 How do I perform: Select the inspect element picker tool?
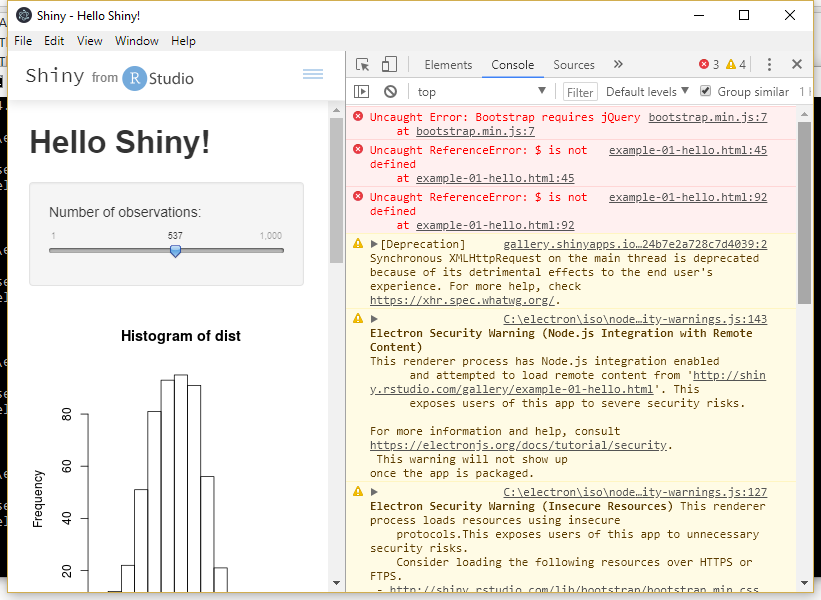point(362,64)
